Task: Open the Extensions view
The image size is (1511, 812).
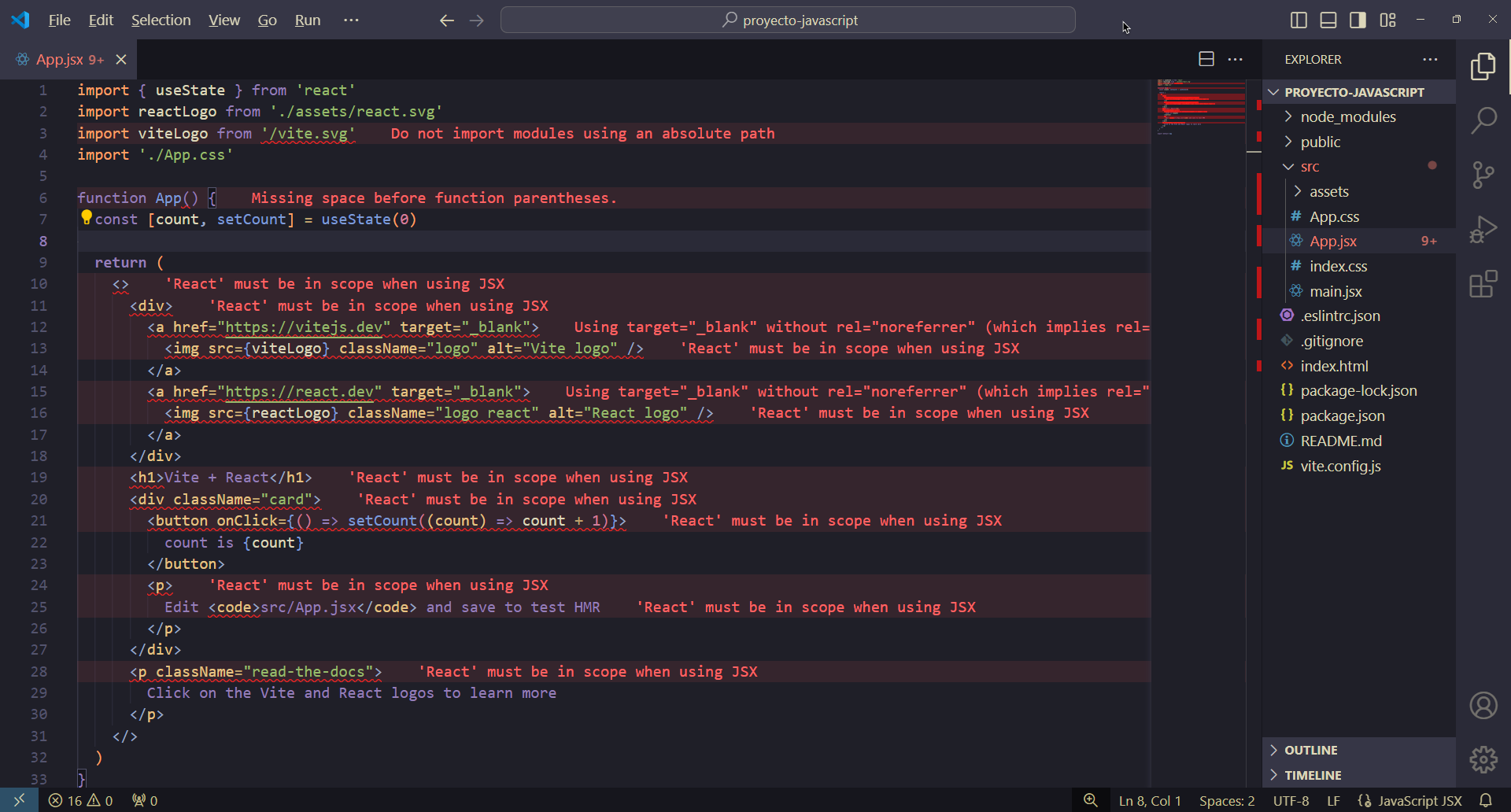Action: pyautogui.click(x=1483, y=284)
